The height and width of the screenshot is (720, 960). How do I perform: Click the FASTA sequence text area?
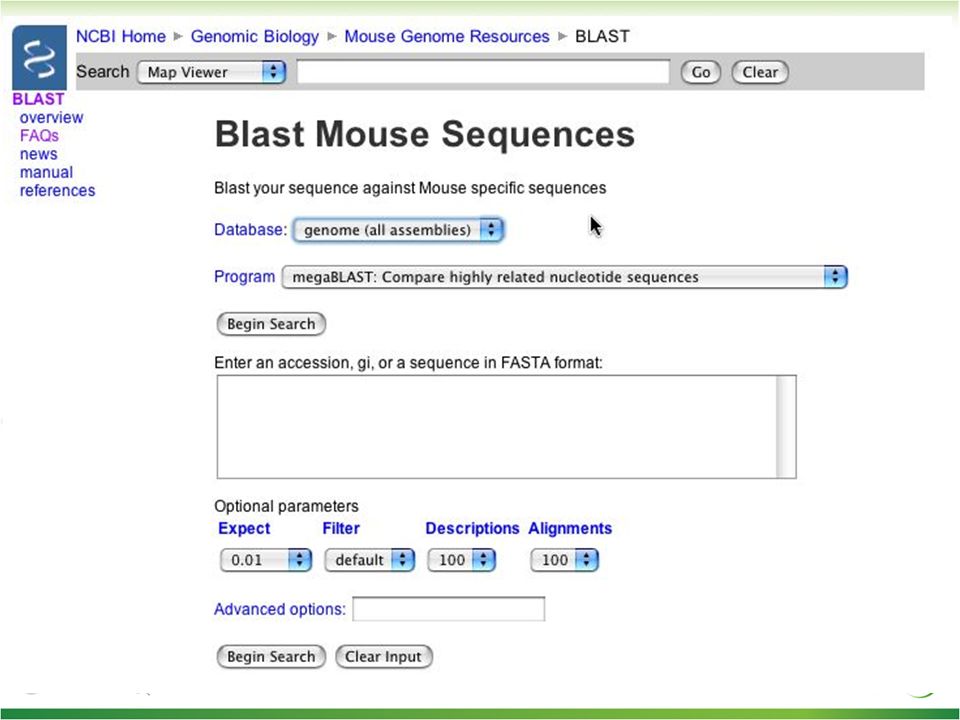coord(497,427)
